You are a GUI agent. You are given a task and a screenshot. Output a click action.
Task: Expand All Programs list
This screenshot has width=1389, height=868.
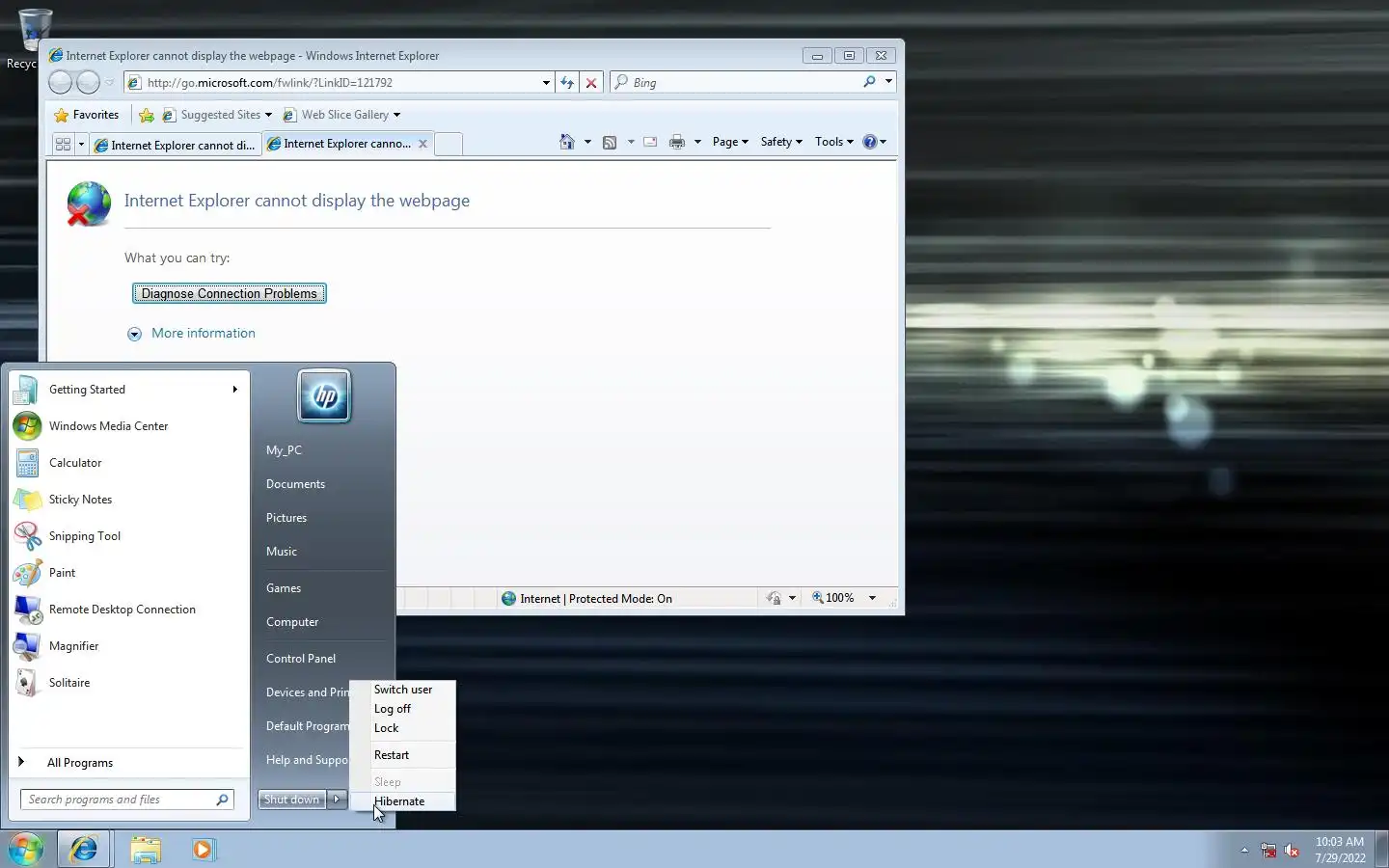click(129, 763)
